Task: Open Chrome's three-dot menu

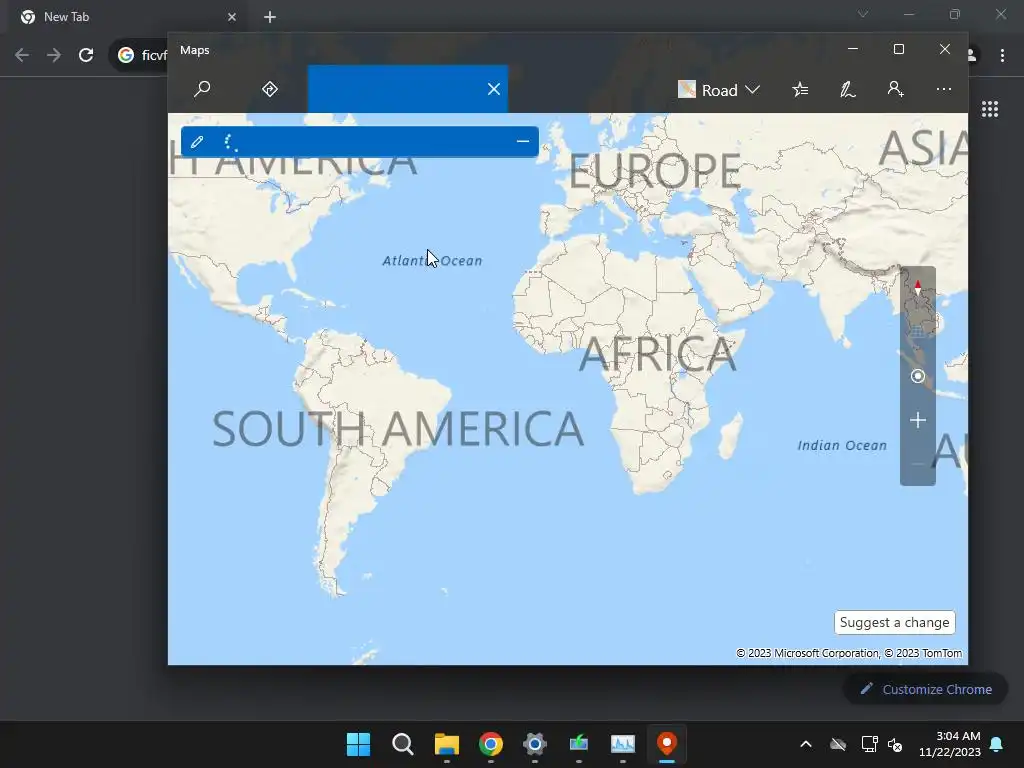Action: point(1002,55)
